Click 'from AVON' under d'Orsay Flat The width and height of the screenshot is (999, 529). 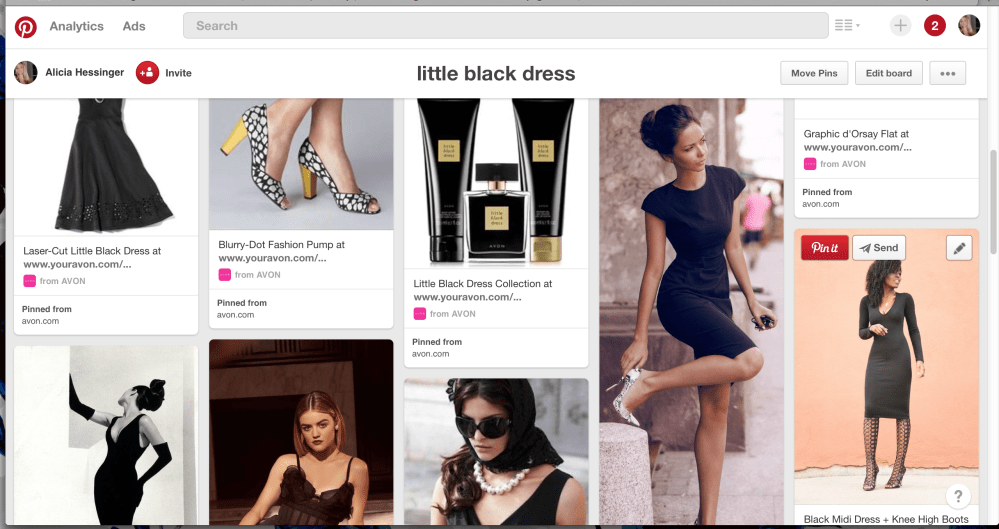843,164
